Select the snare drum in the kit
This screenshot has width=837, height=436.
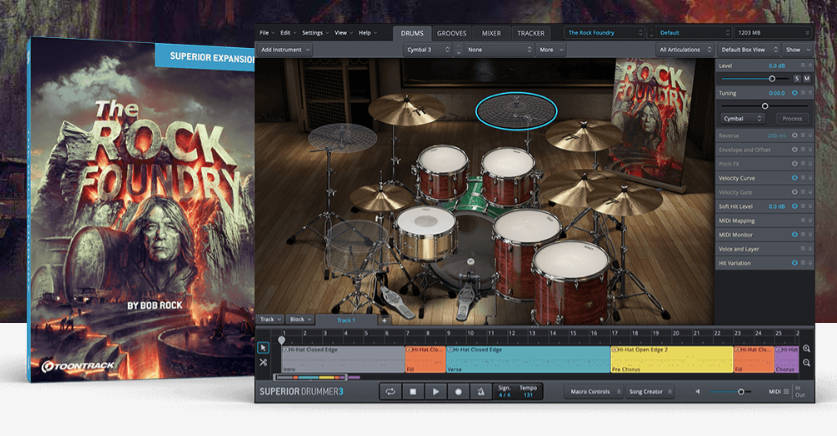pyautogui.click(x=425, y=233)
